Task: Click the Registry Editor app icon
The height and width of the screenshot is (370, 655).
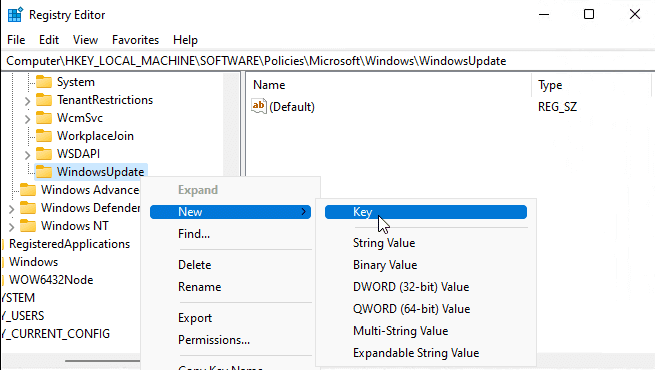Action: point(15,15)
